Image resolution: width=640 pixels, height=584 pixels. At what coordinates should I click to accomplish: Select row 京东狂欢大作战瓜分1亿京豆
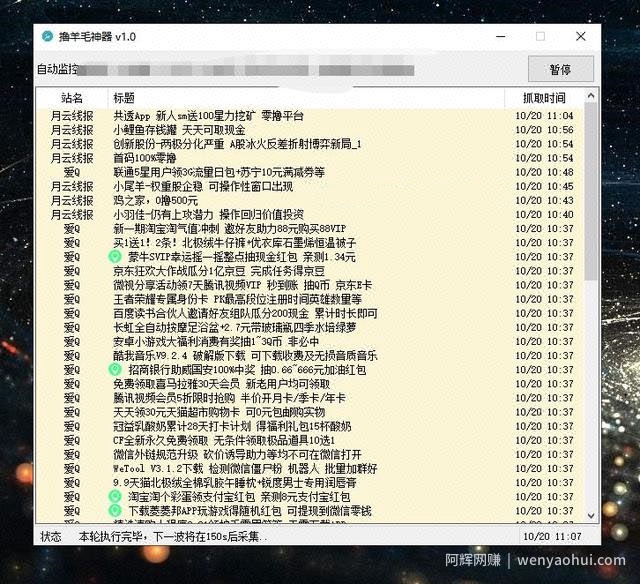tap(310, 271)
